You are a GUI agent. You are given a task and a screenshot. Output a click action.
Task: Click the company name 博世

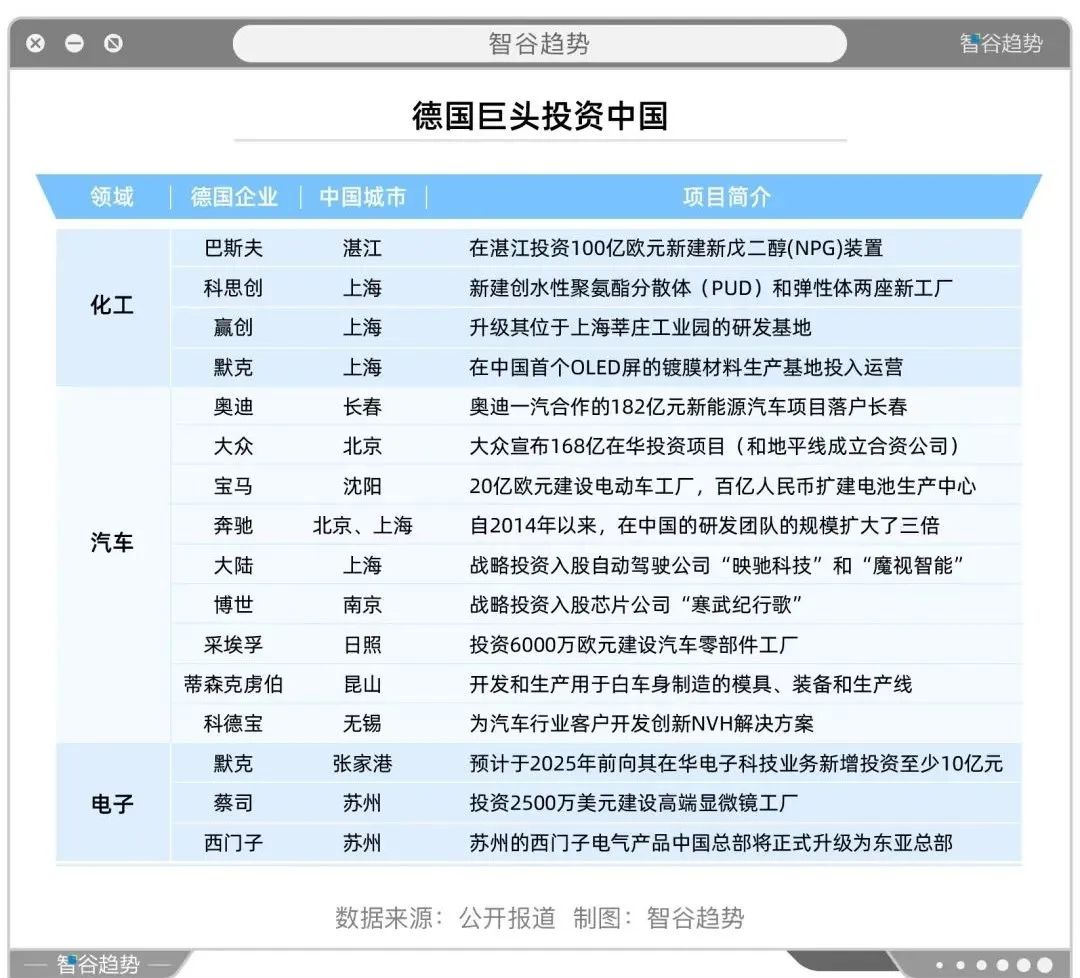click(x=233, y=605)
